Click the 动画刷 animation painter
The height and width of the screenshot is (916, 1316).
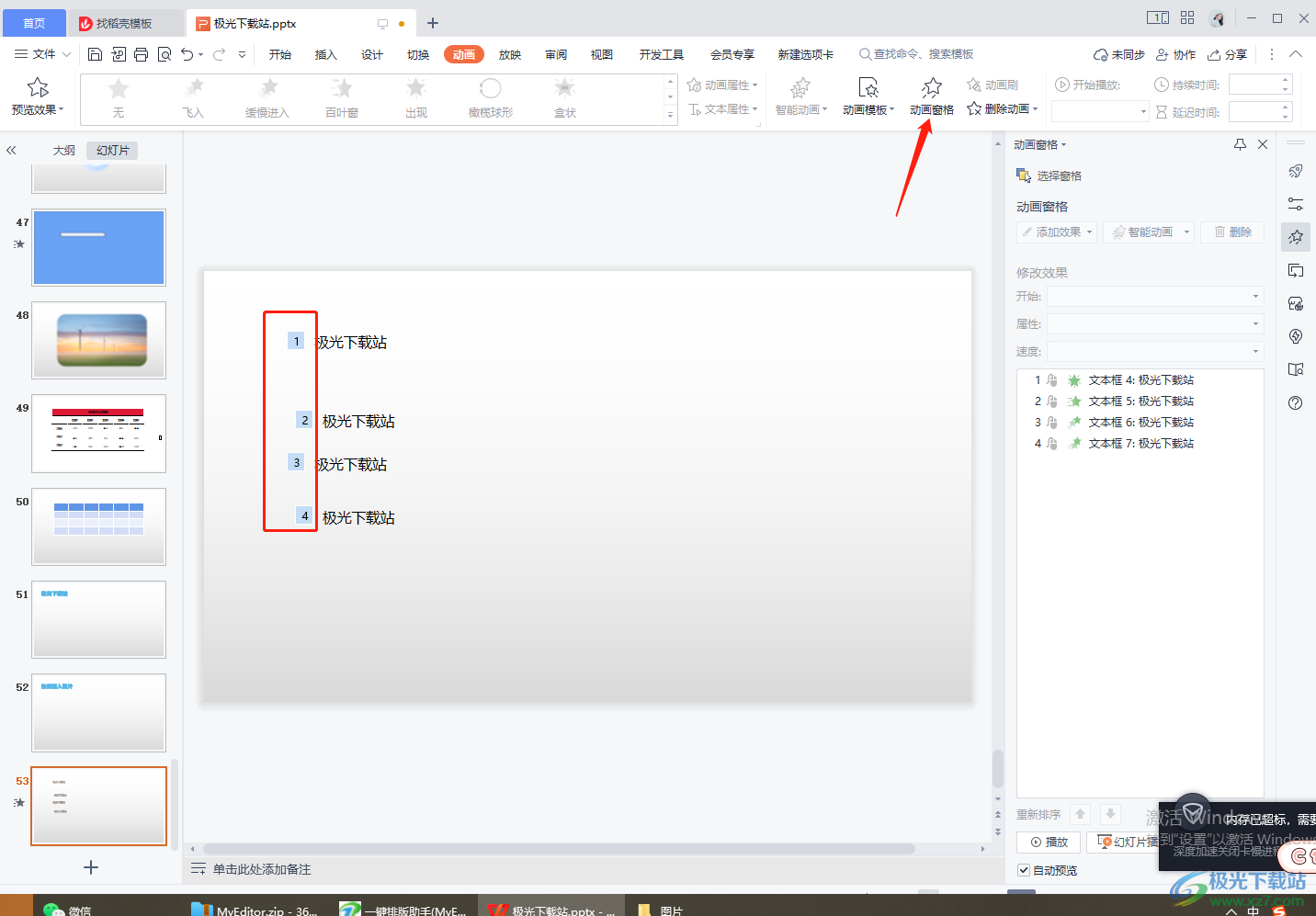pos(993,85)
